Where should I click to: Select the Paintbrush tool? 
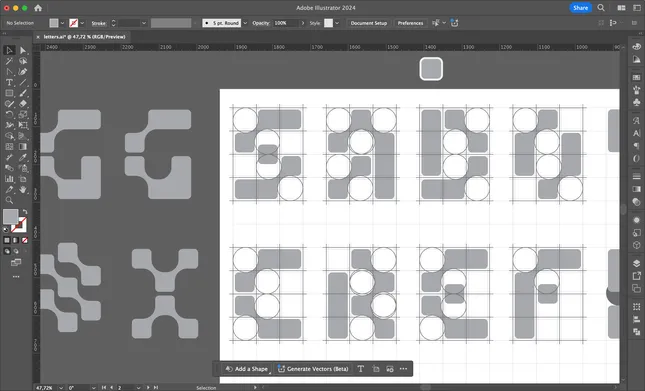[x=23, y=93]
